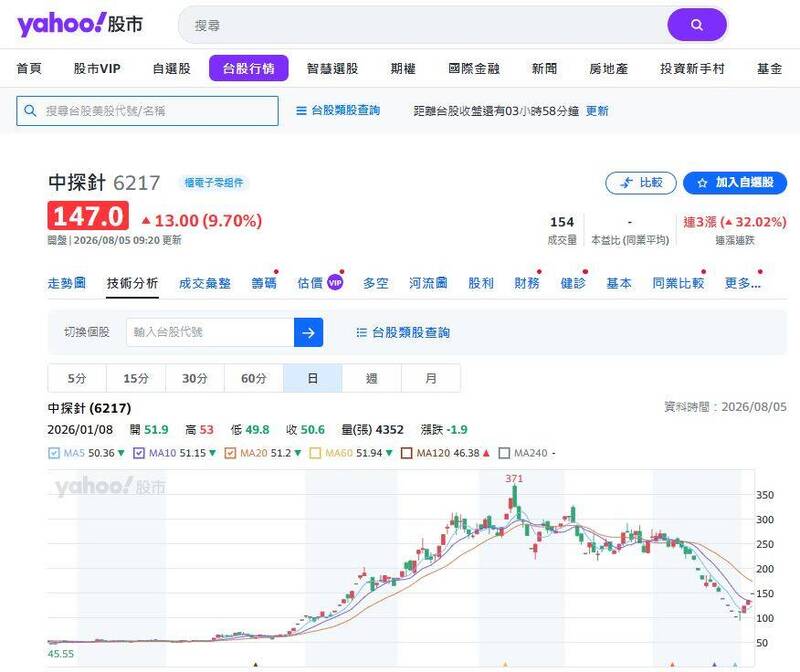Select the 週 weekly chart interval

[372, 378]
